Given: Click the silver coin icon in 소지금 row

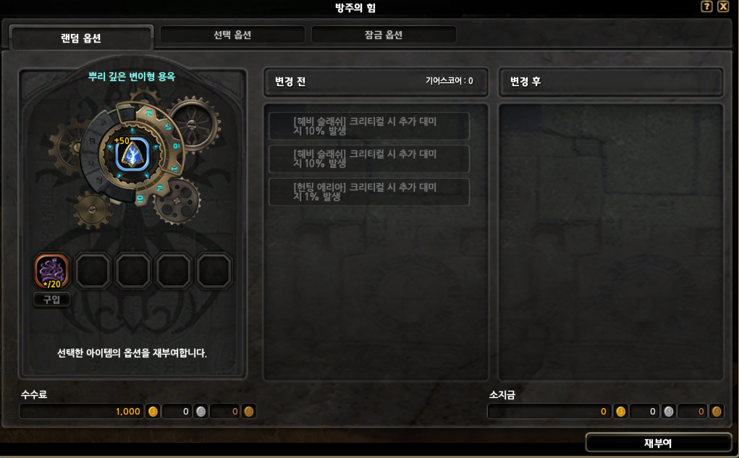Looking at the screenshot, I should pyautogui.click(x=669, y=411).
